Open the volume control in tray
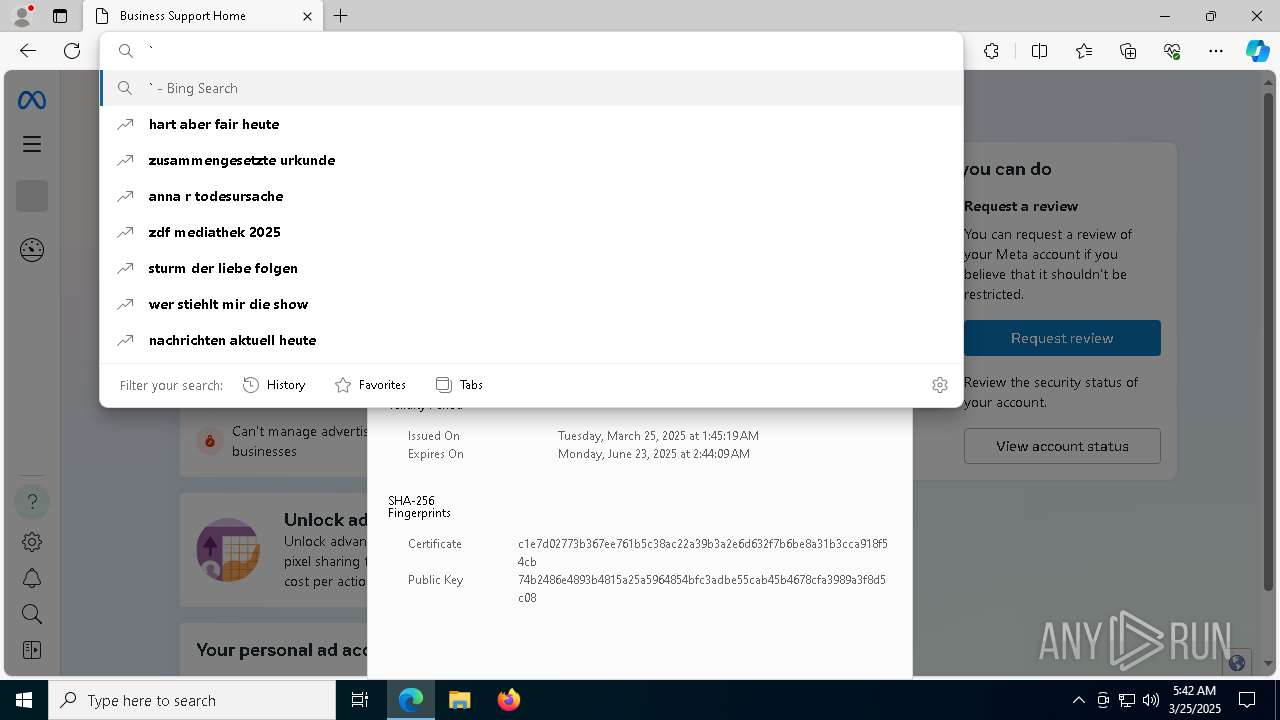 coord(1150,700)
